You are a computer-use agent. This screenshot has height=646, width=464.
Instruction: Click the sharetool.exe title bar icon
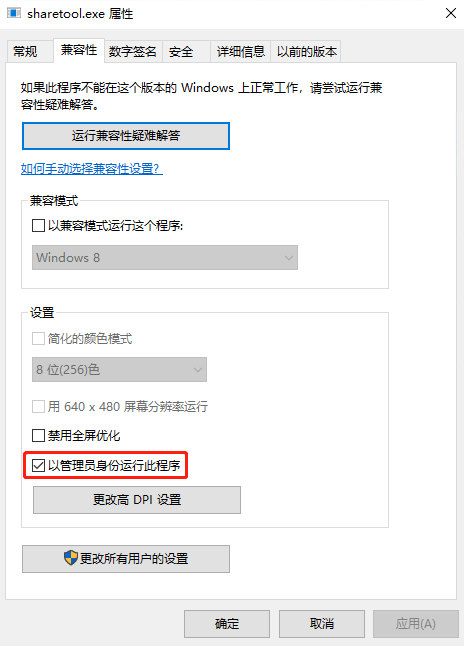(14, 13)
